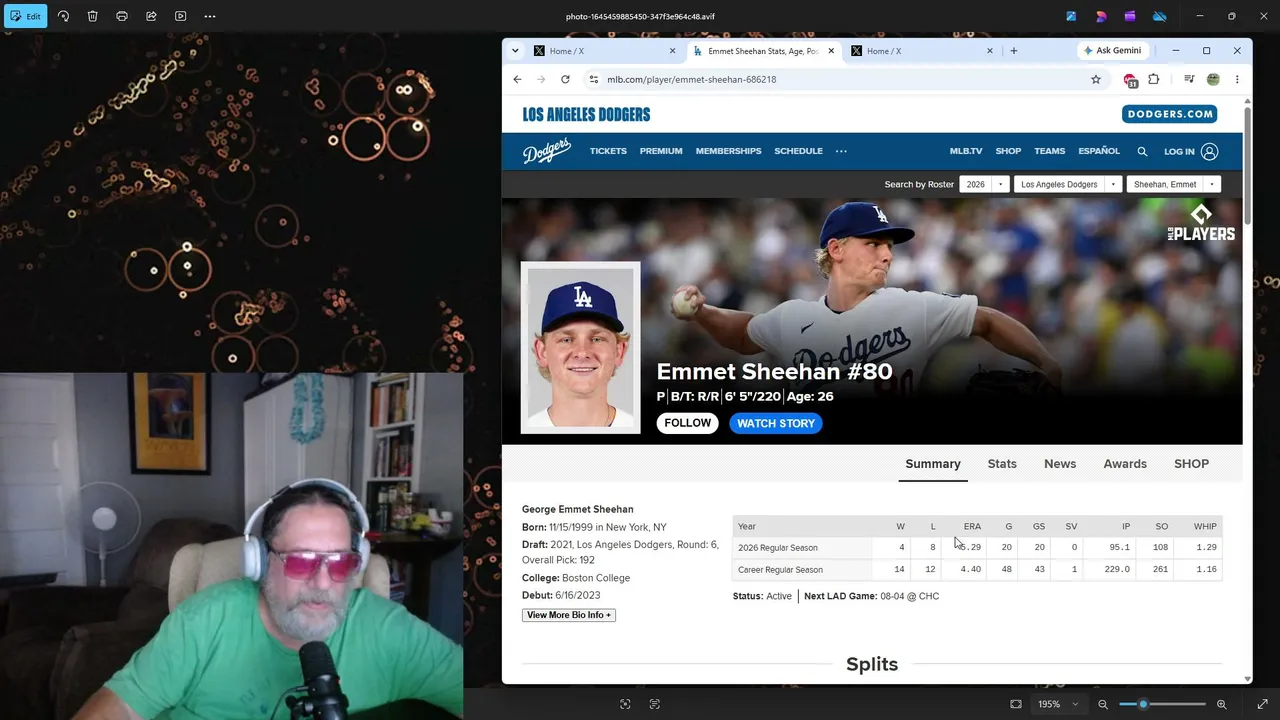Open Chrome media controls icon
The image size is (1280, 720).
1189,79
